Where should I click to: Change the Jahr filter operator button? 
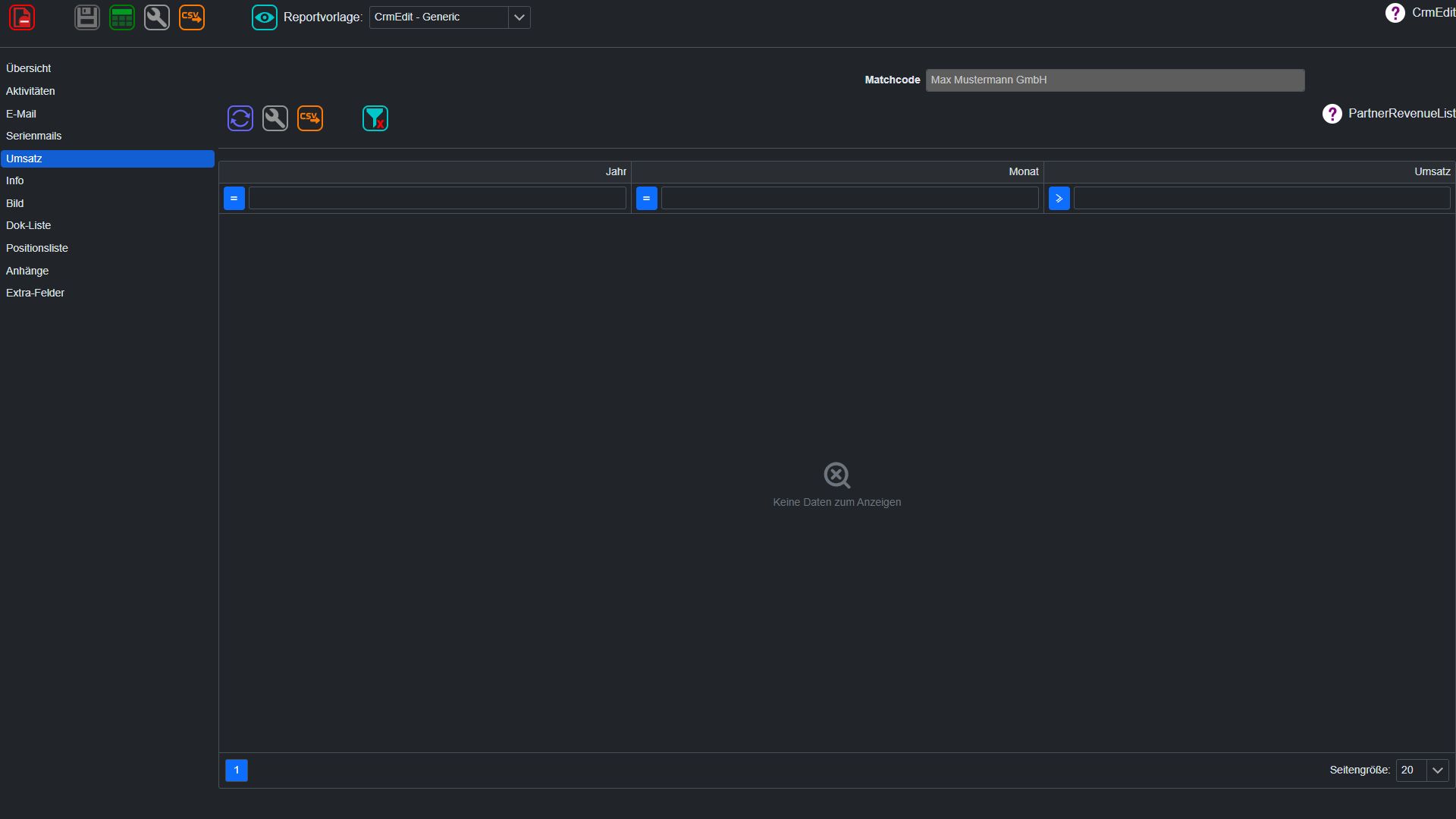pos(234,199)
